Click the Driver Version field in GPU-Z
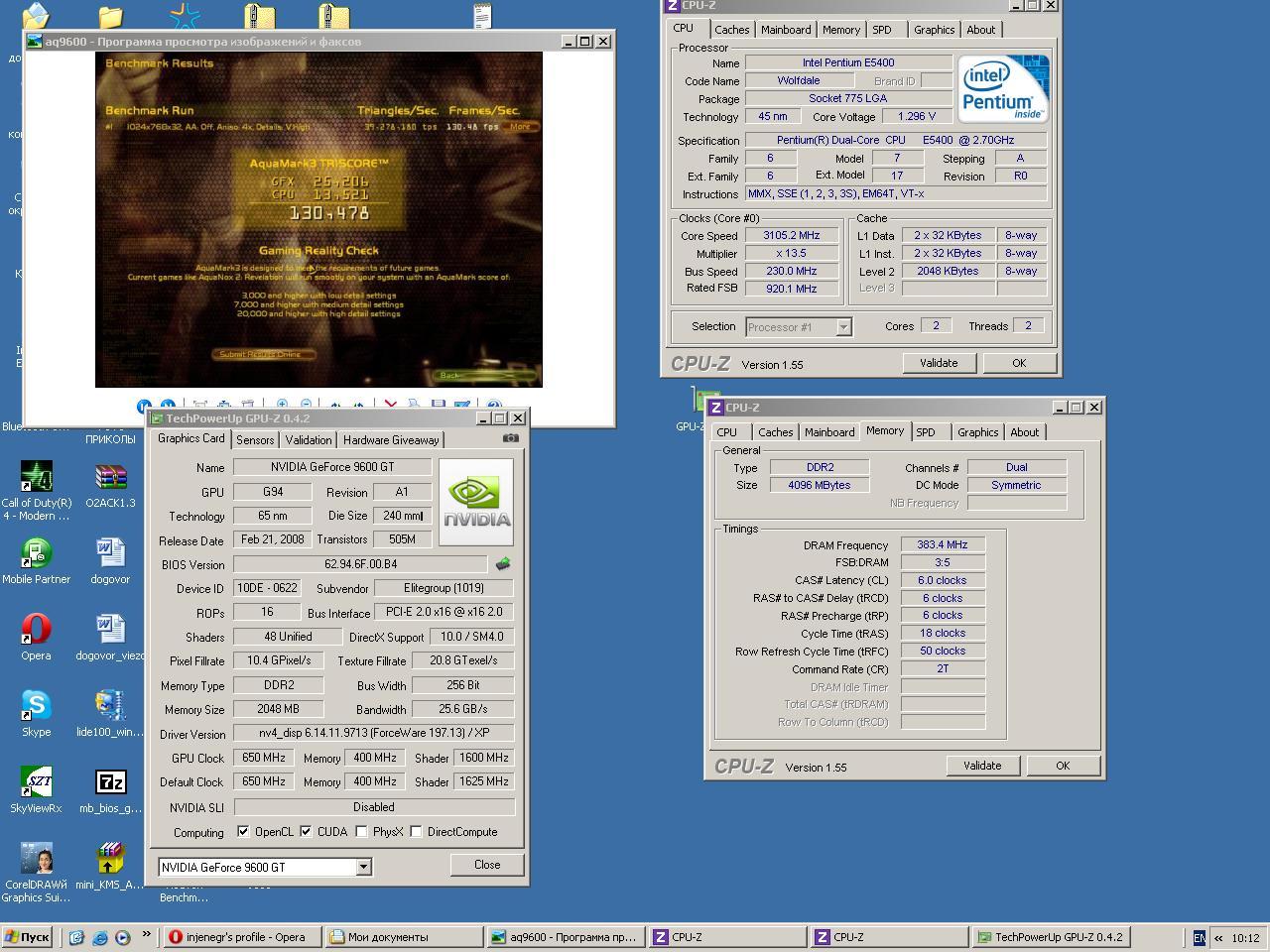 pyautogui.click(x=374, y=734)
